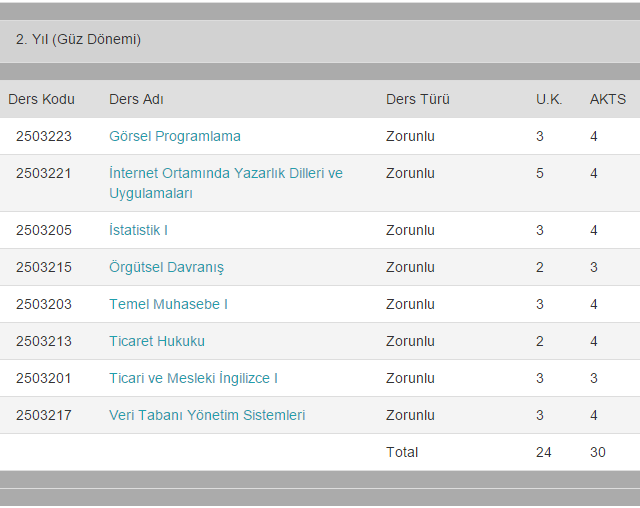Image resolution: width=640 pixels, height=508 pixels.
Task: Click the İstatistik I course link
Action: click(x=138, y=230)
